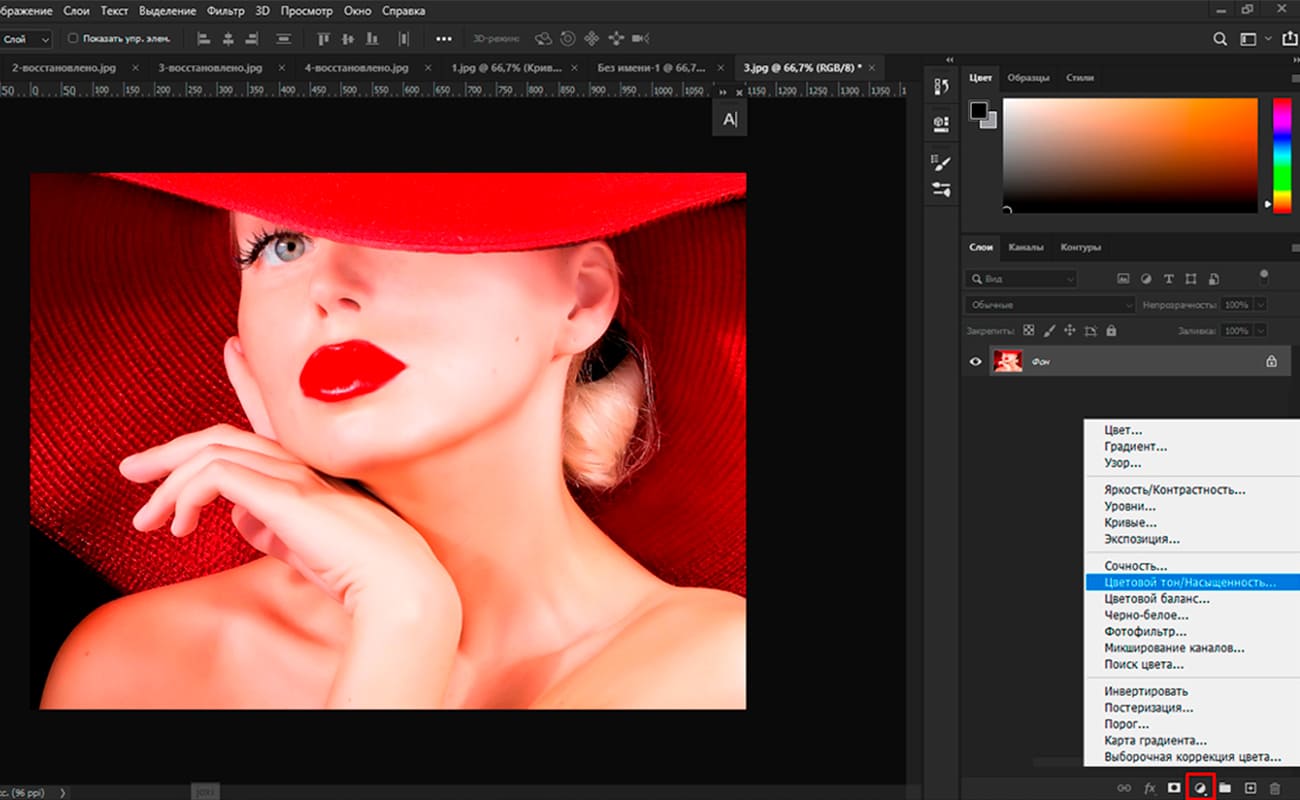Click the 3D video camera zoom icon
This screenshot has width=1300, height=800.
coord(641,39)
